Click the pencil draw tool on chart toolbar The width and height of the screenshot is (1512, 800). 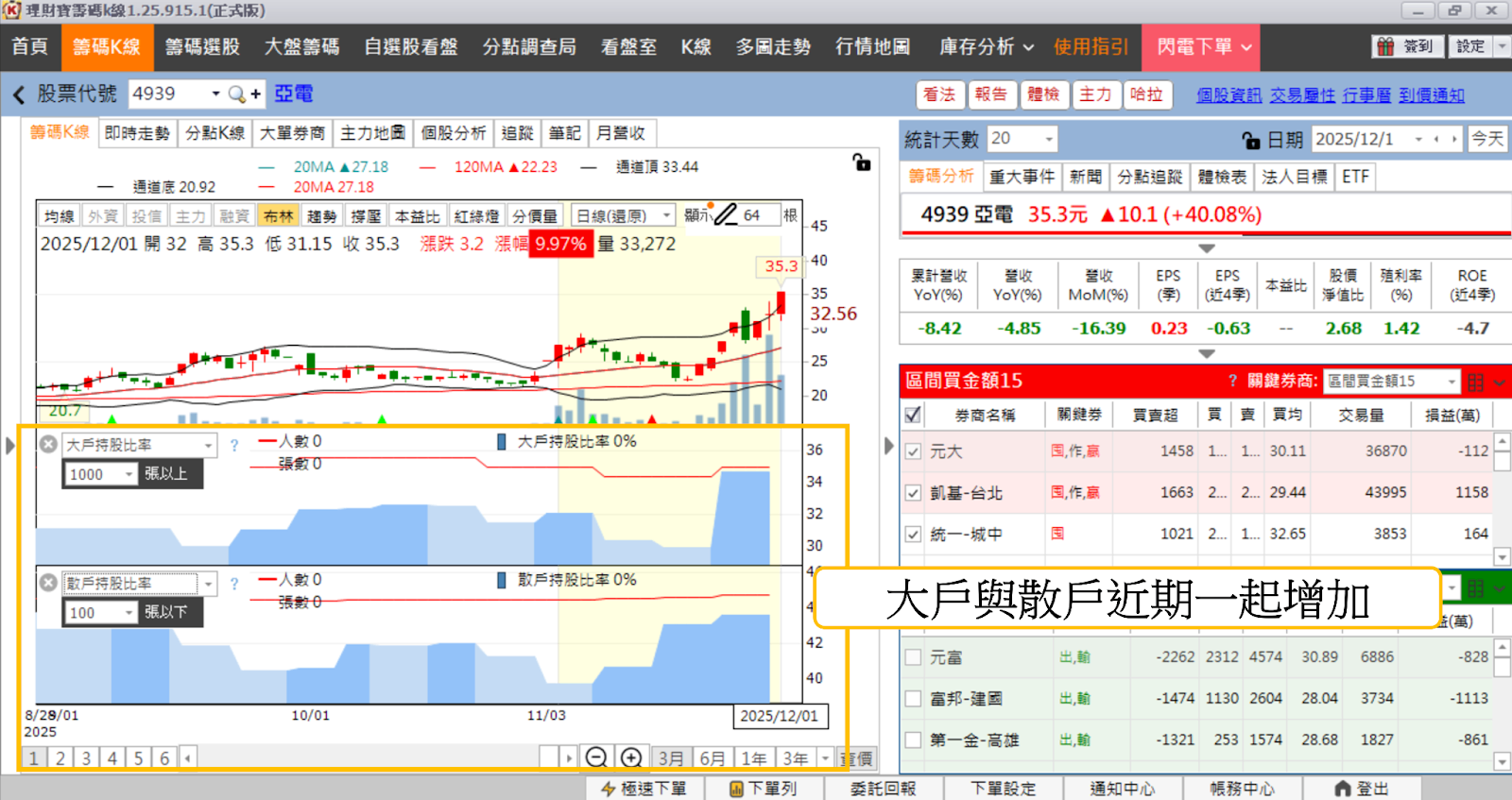726,215
